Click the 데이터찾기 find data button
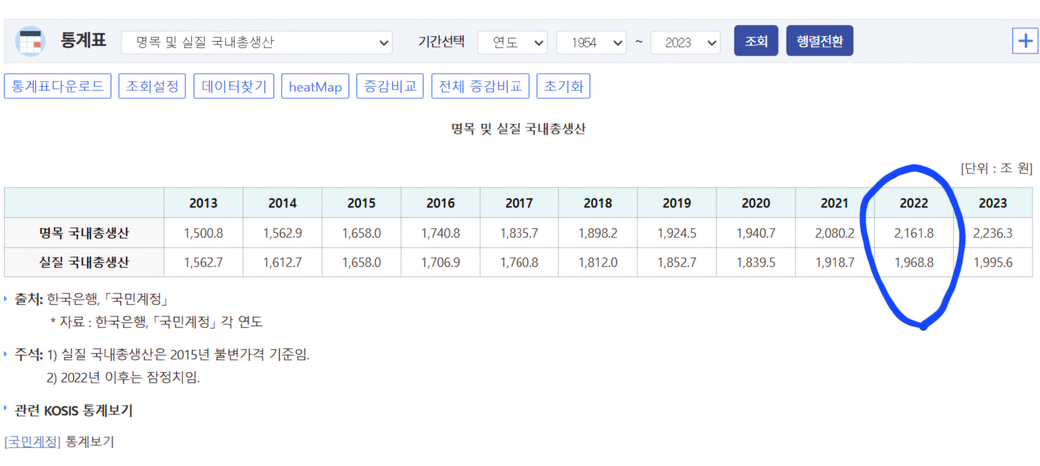 pos(234,86)
